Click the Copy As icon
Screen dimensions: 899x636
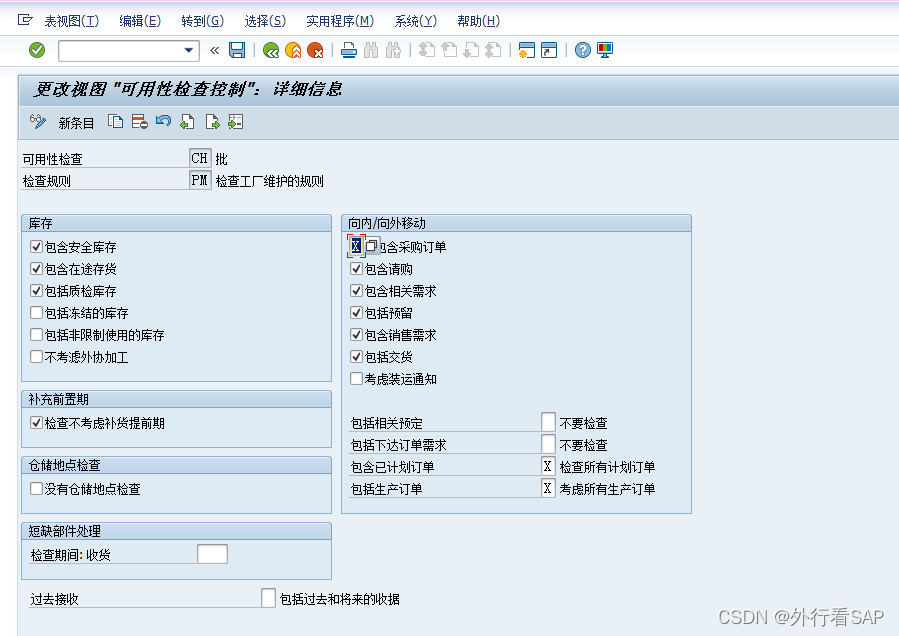pos(116,122)
